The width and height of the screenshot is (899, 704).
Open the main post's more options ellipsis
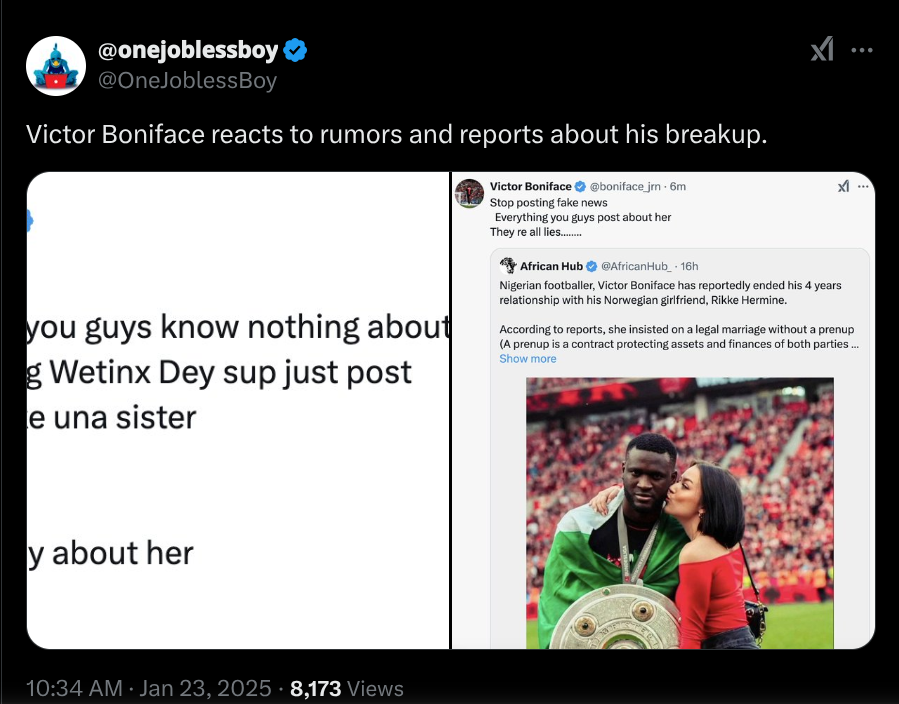tap(861, 50)
